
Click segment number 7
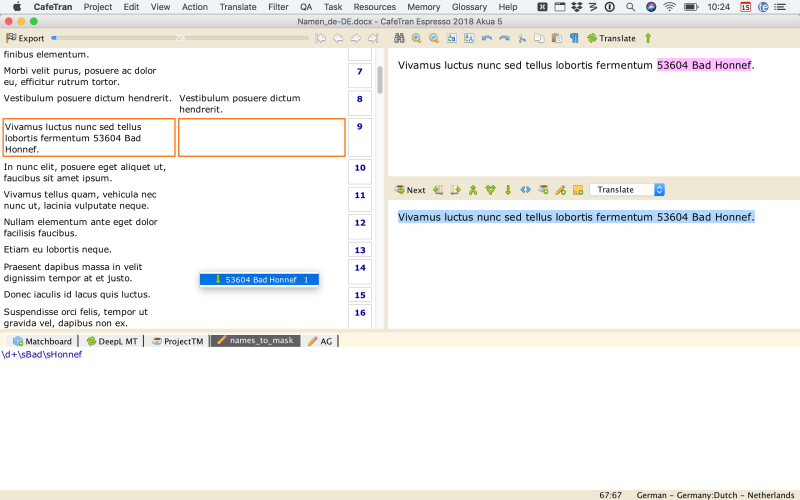tap(360, 75)
